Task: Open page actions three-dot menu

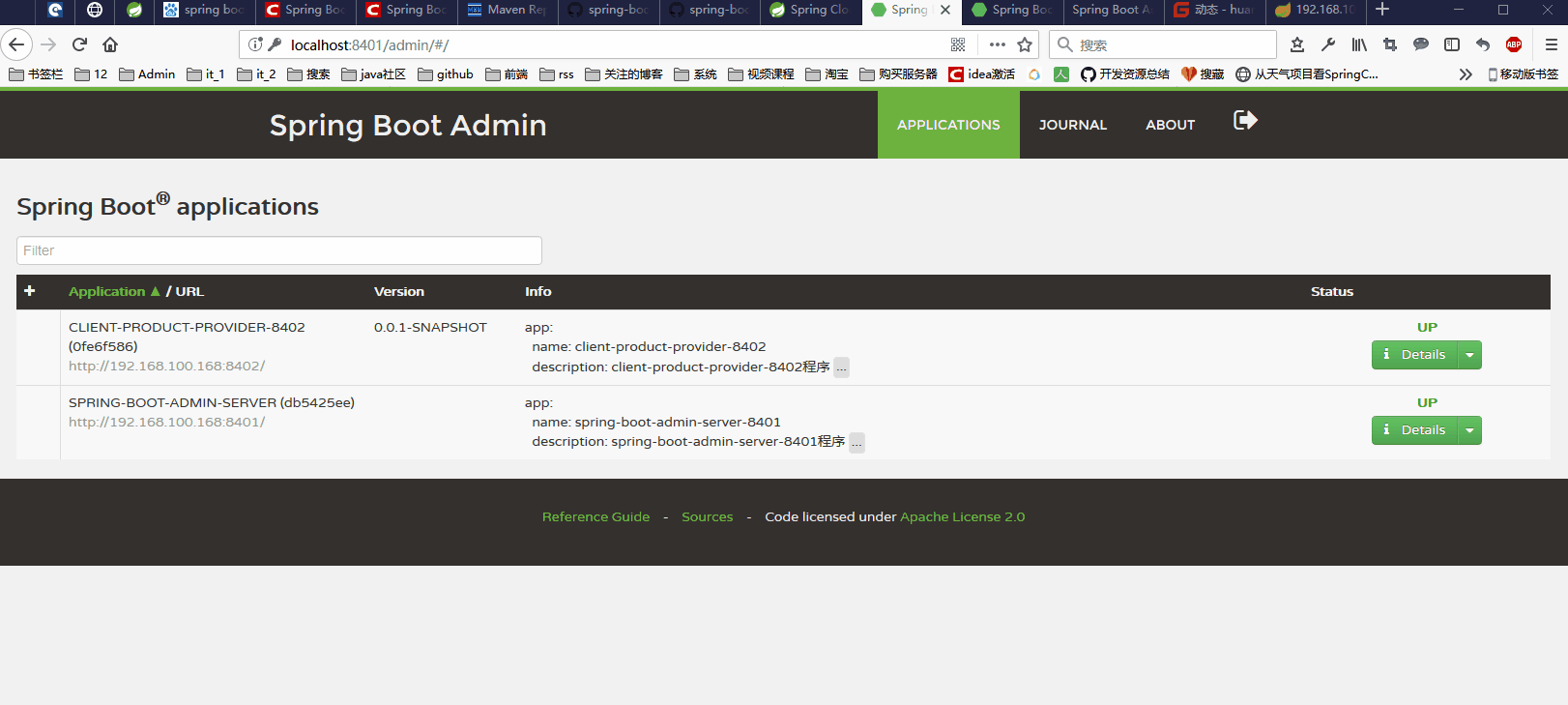Action: [x=998, y=44]
